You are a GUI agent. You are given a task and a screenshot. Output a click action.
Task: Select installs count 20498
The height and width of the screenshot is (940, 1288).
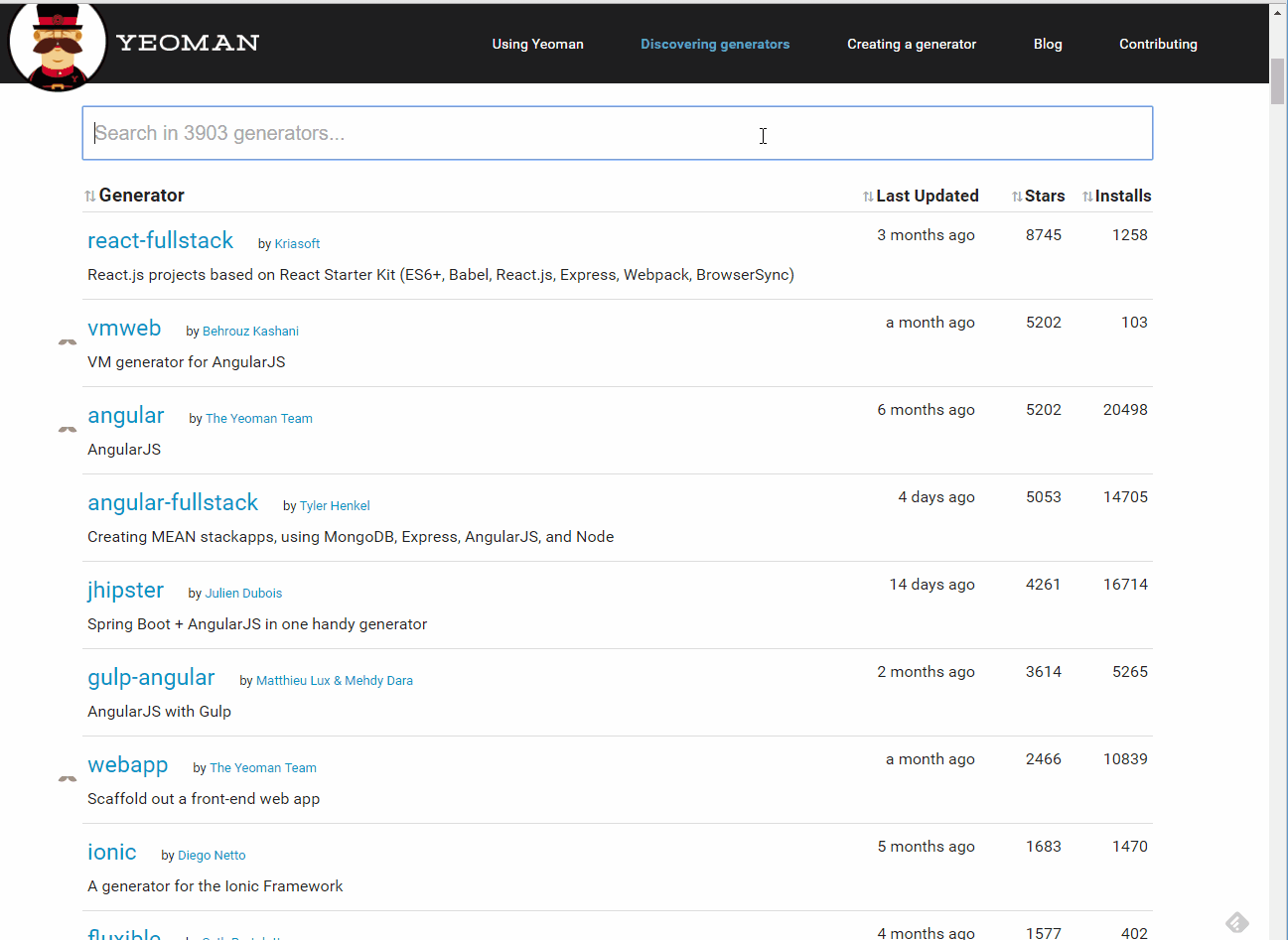(x=1125, y=410)
